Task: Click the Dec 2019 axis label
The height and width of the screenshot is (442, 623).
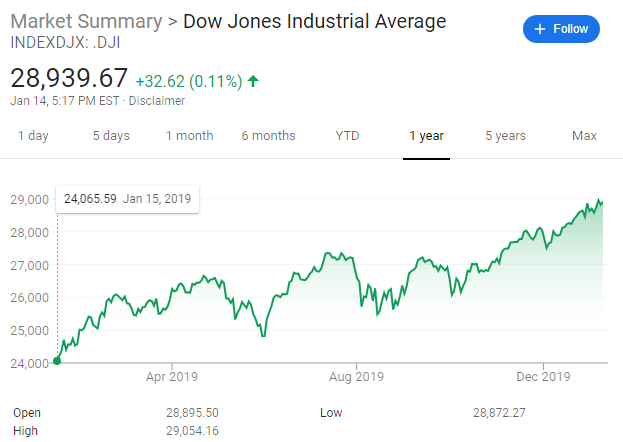Action: [543, 377]
